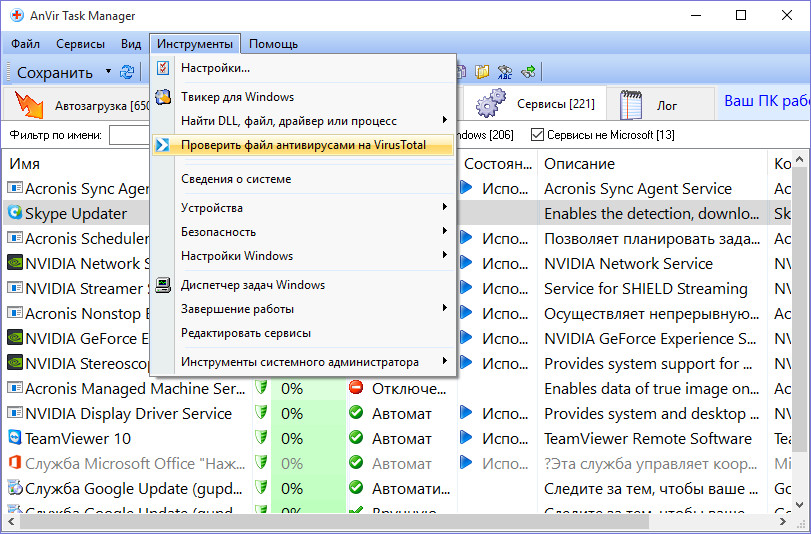Viewport: 811px width, 534px height.
Task: Click the Acronis Sync Agent row icon
Action: (x=15, y=187)
